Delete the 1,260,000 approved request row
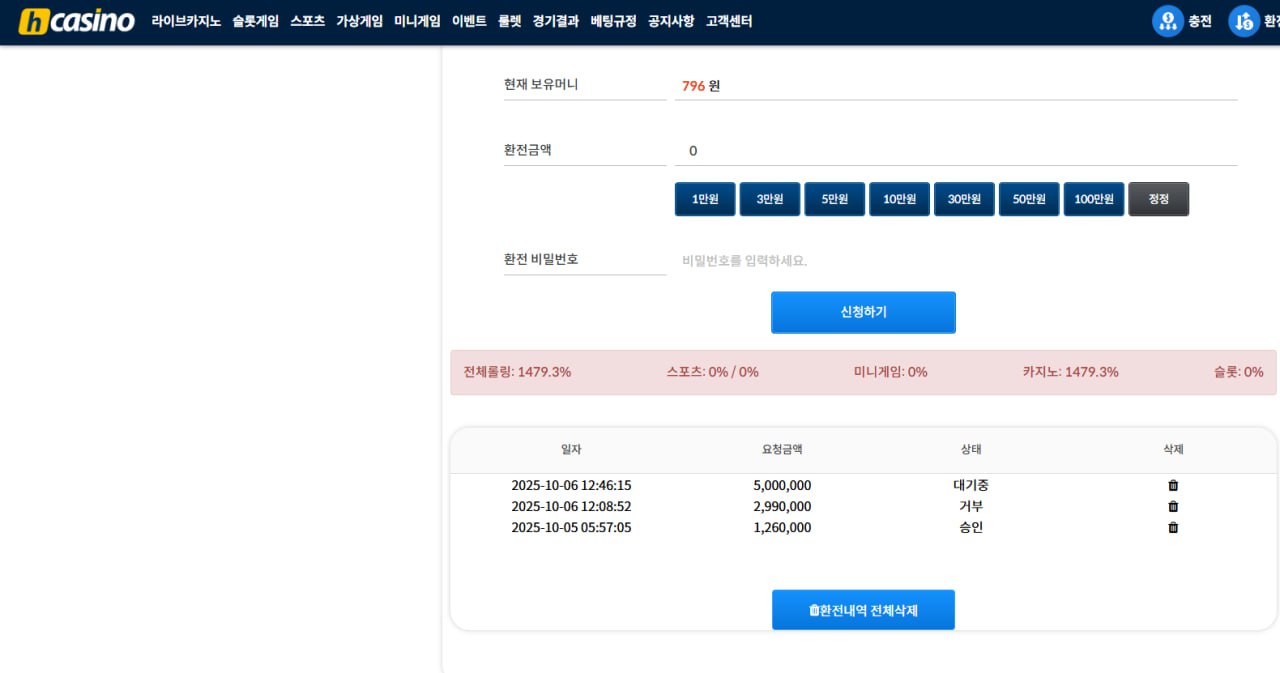 pos(1173,528)
